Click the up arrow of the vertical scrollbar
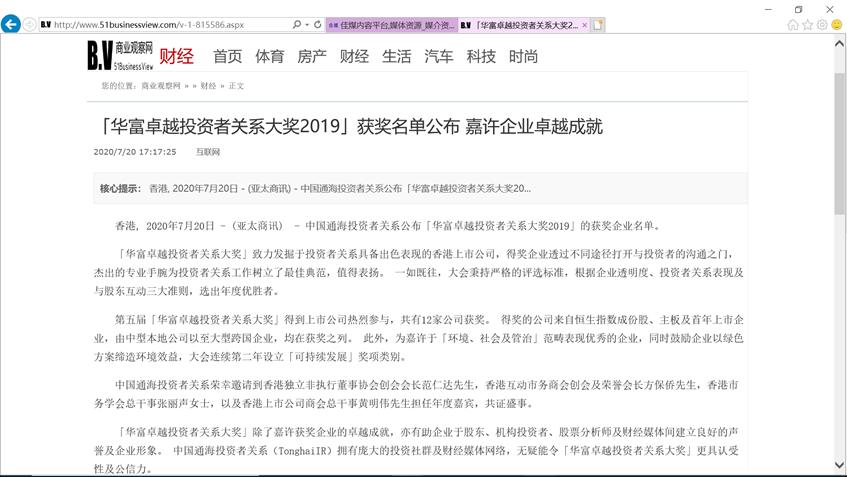 pos(839,43)
